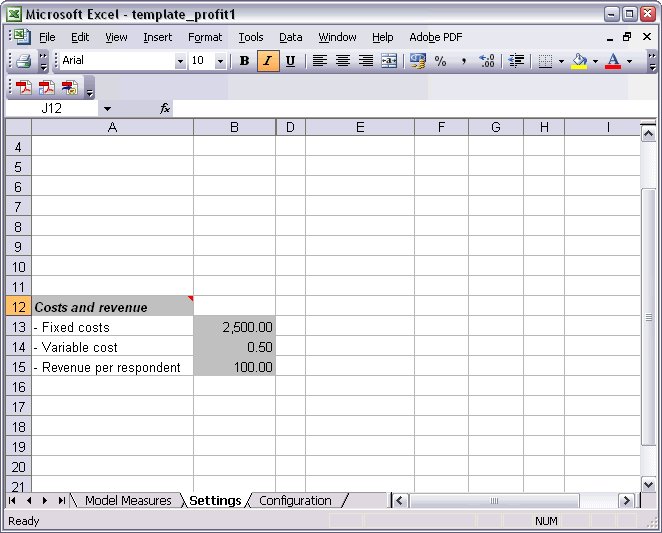
Task: Apply red Font Color
Action: coord(613,61)
